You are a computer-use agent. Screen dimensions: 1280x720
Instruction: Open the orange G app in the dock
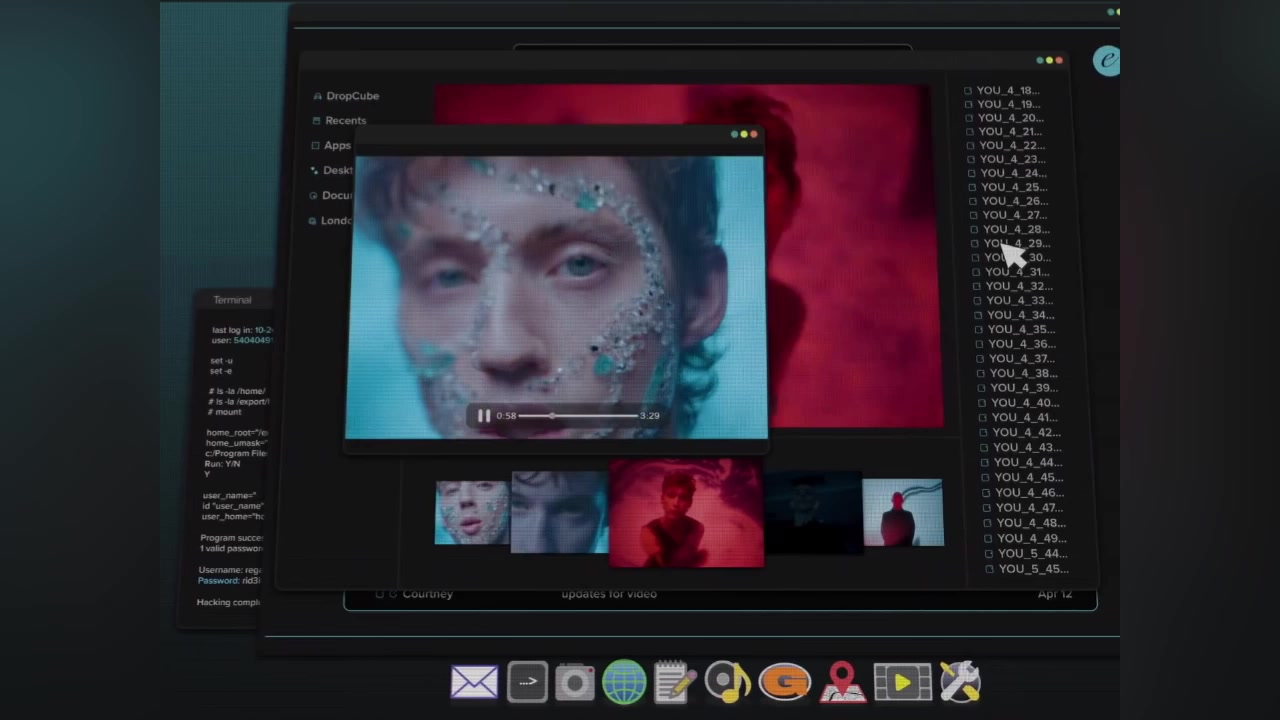(784, 683)
